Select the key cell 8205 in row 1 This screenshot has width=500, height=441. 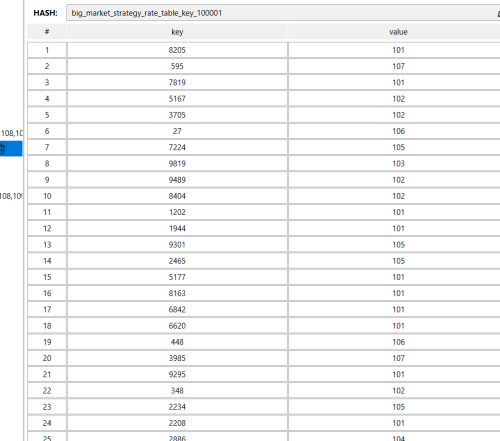[177, 50]
